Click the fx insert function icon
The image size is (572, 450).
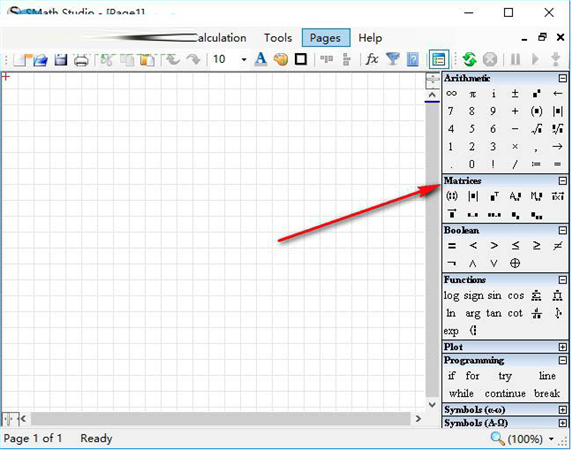[372, 59]
